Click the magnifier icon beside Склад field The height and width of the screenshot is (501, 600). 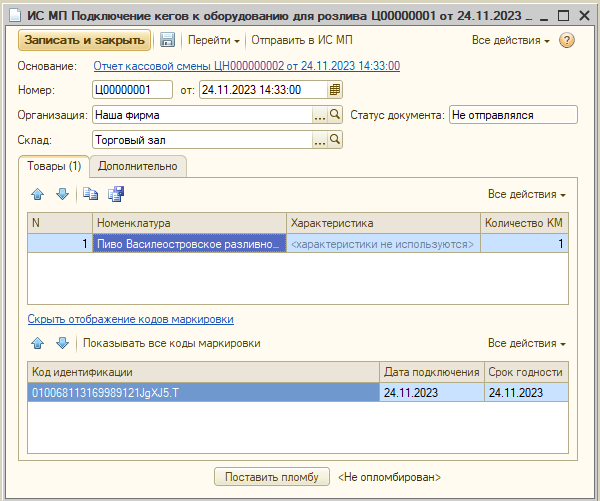point(335,141)
